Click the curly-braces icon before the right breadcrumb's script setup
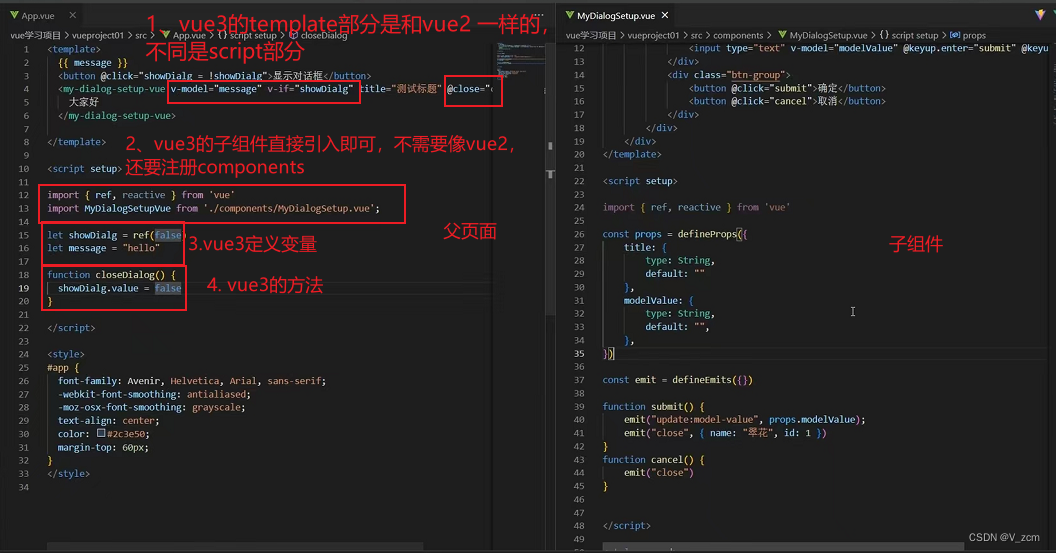1056x553 pixels. [x=884, y=35]
